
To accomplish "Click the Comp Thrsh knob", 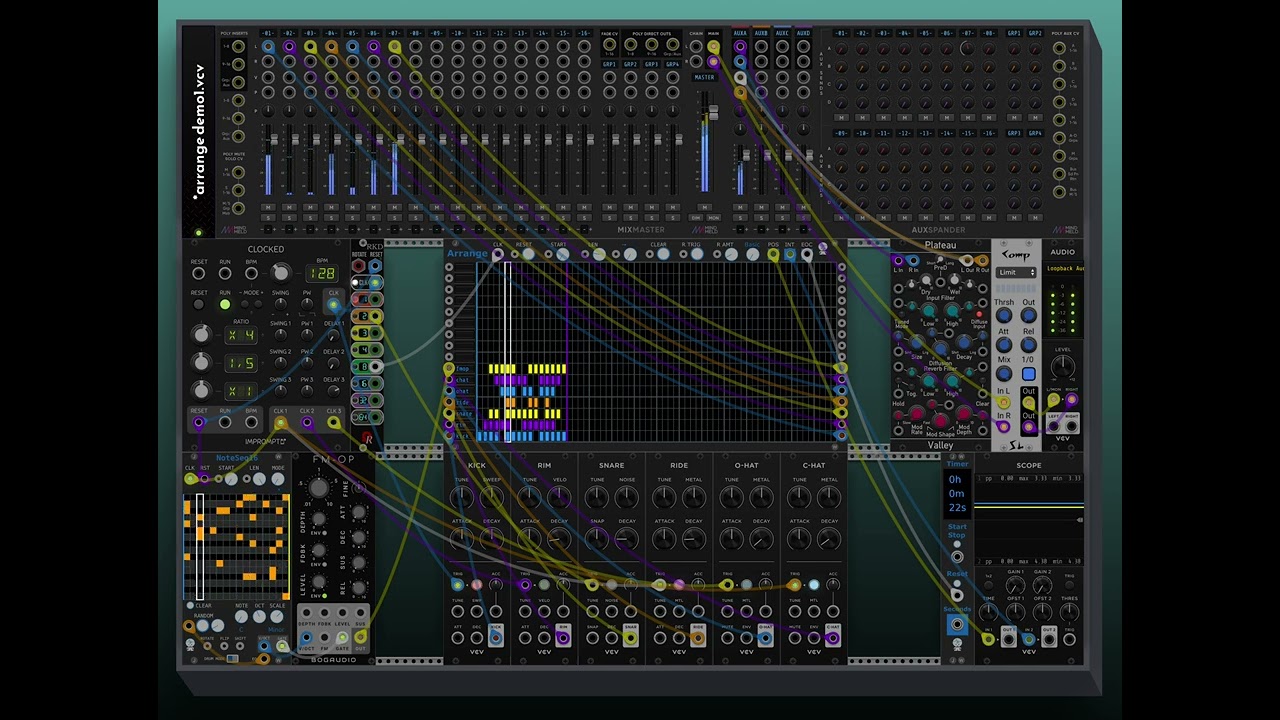I will click(x=1003, y=316).
